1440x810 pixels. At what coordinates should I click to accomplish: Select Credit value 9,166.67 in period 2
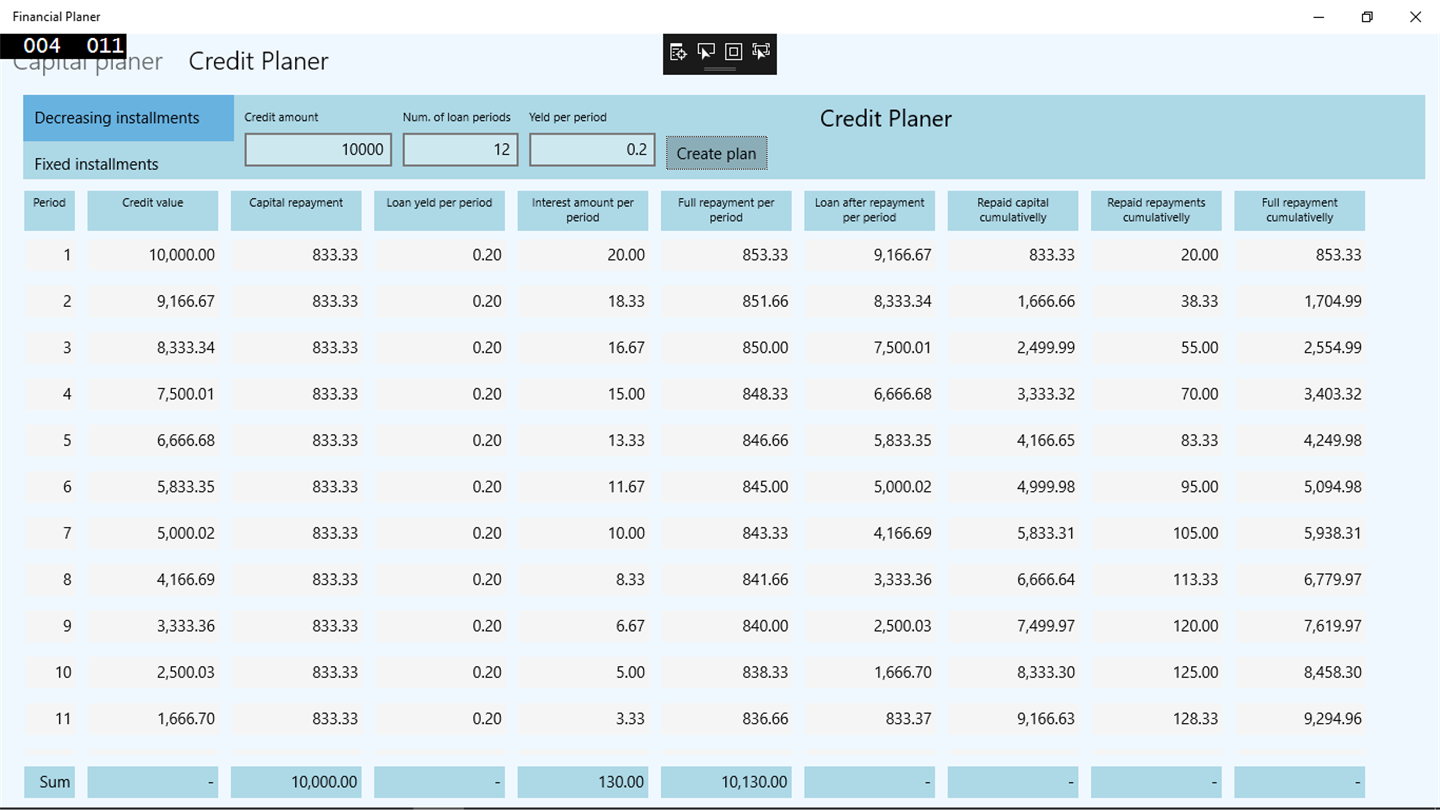pos(153,301)
